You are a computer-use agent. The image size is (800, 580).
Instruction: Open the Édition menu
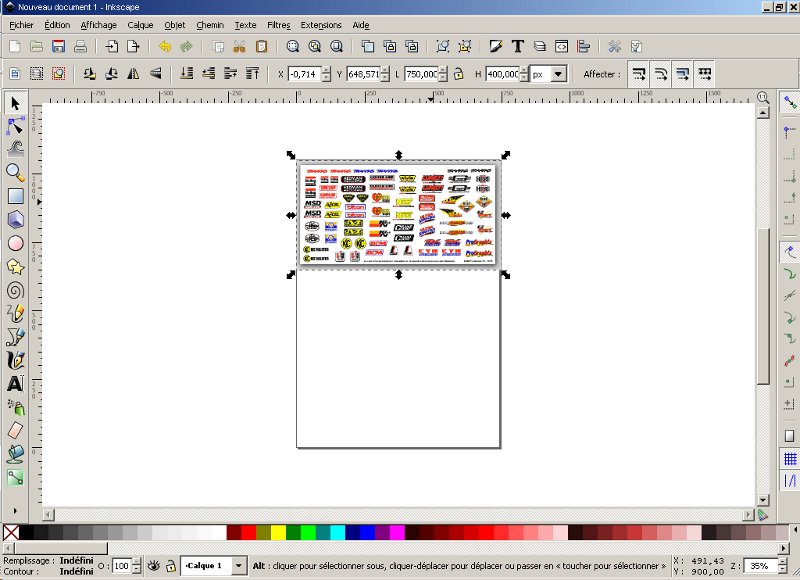[x=57, y=25]
